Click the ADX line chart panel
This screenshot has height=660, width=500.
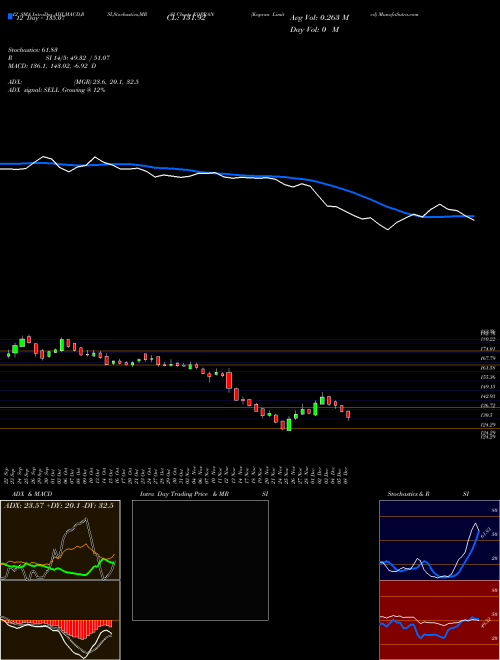[x=60, y=540]
